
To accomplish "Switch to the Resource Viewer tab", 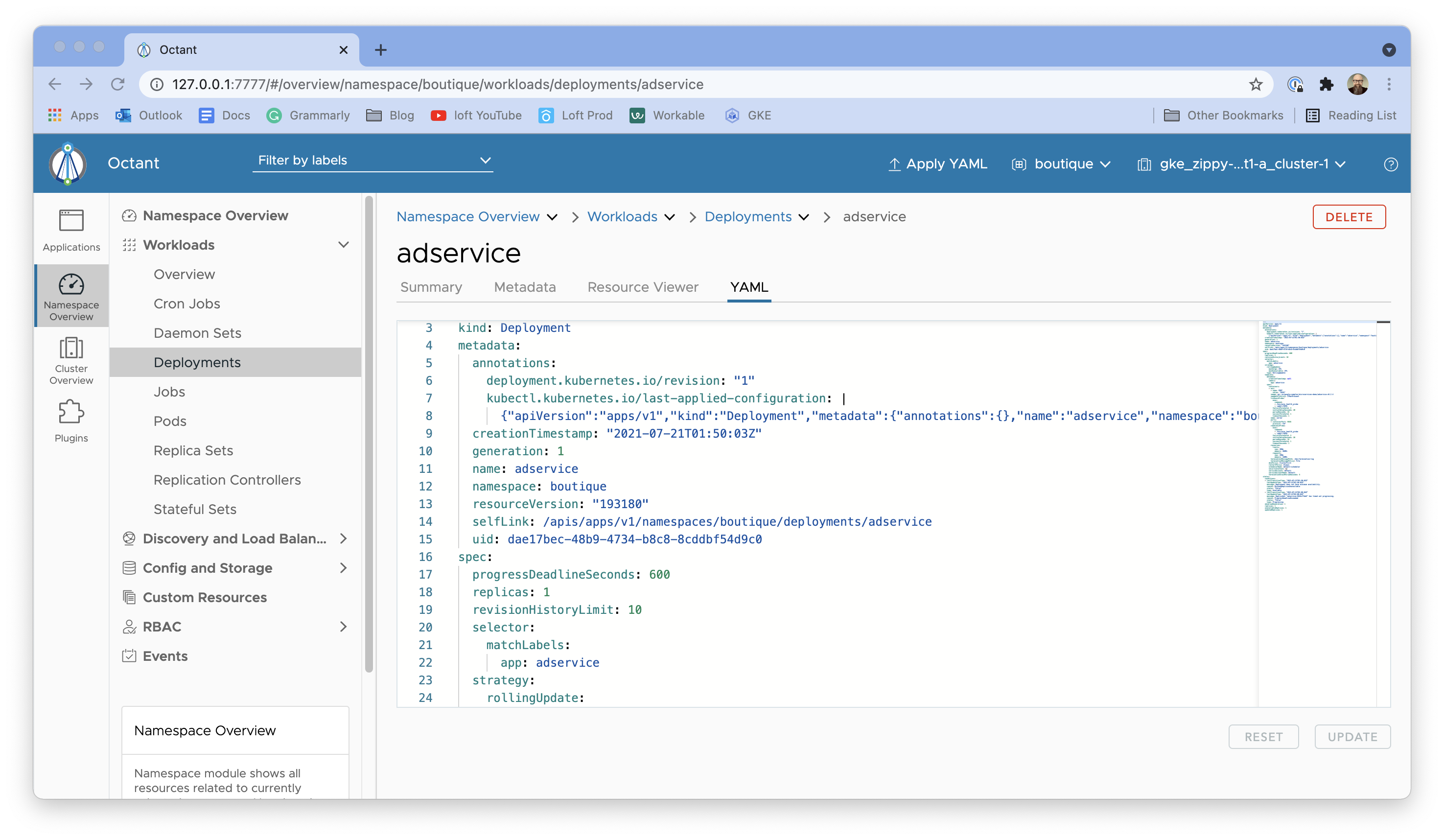I will coord(642,287).
